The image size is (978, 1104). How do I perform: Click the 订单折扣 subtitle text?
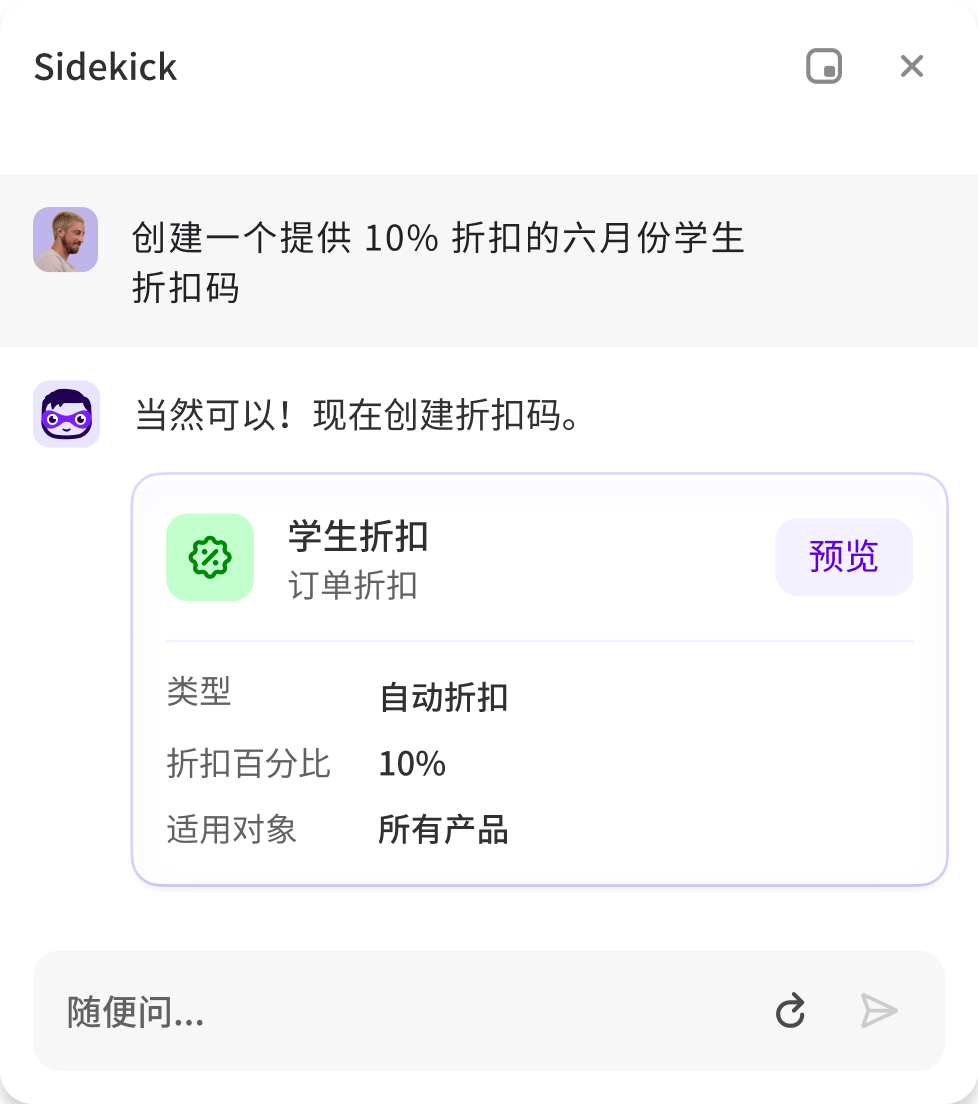pos(352,585)
